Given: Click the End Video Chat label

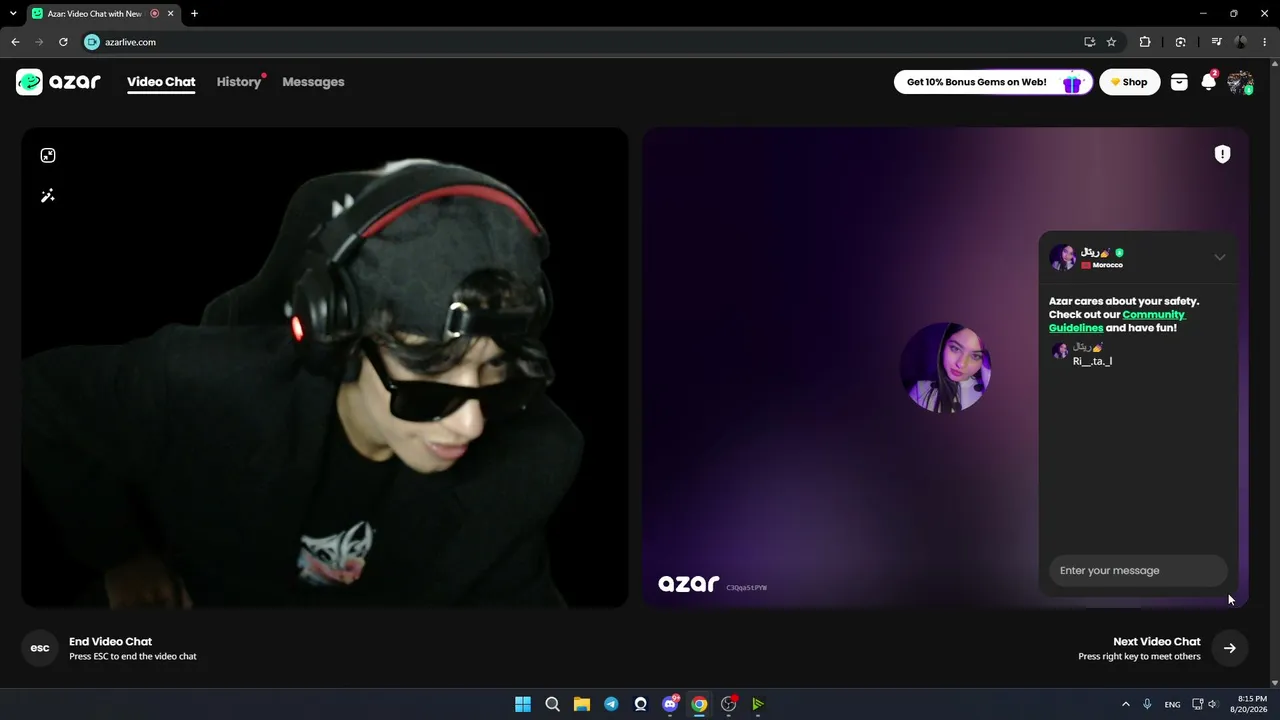Looking at the screenshot, I should pos(110,642).
